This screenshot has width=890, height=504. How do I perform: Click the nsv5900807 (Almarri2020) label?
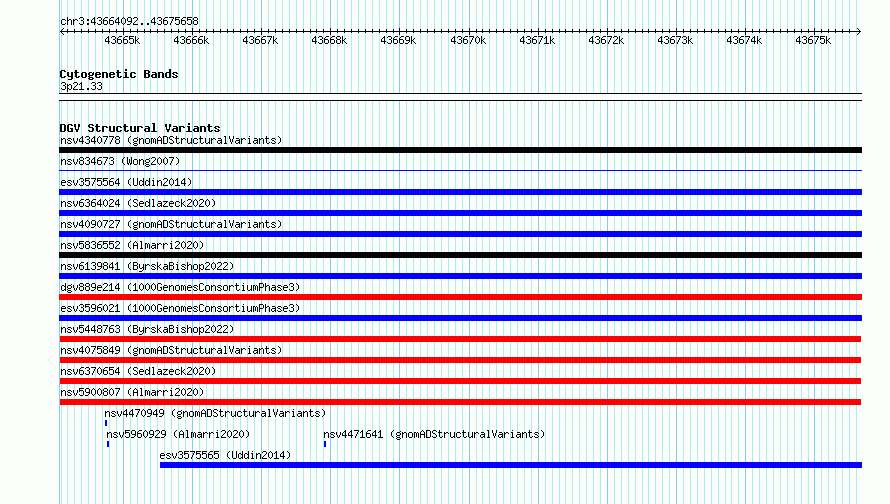tap(132, 392)
